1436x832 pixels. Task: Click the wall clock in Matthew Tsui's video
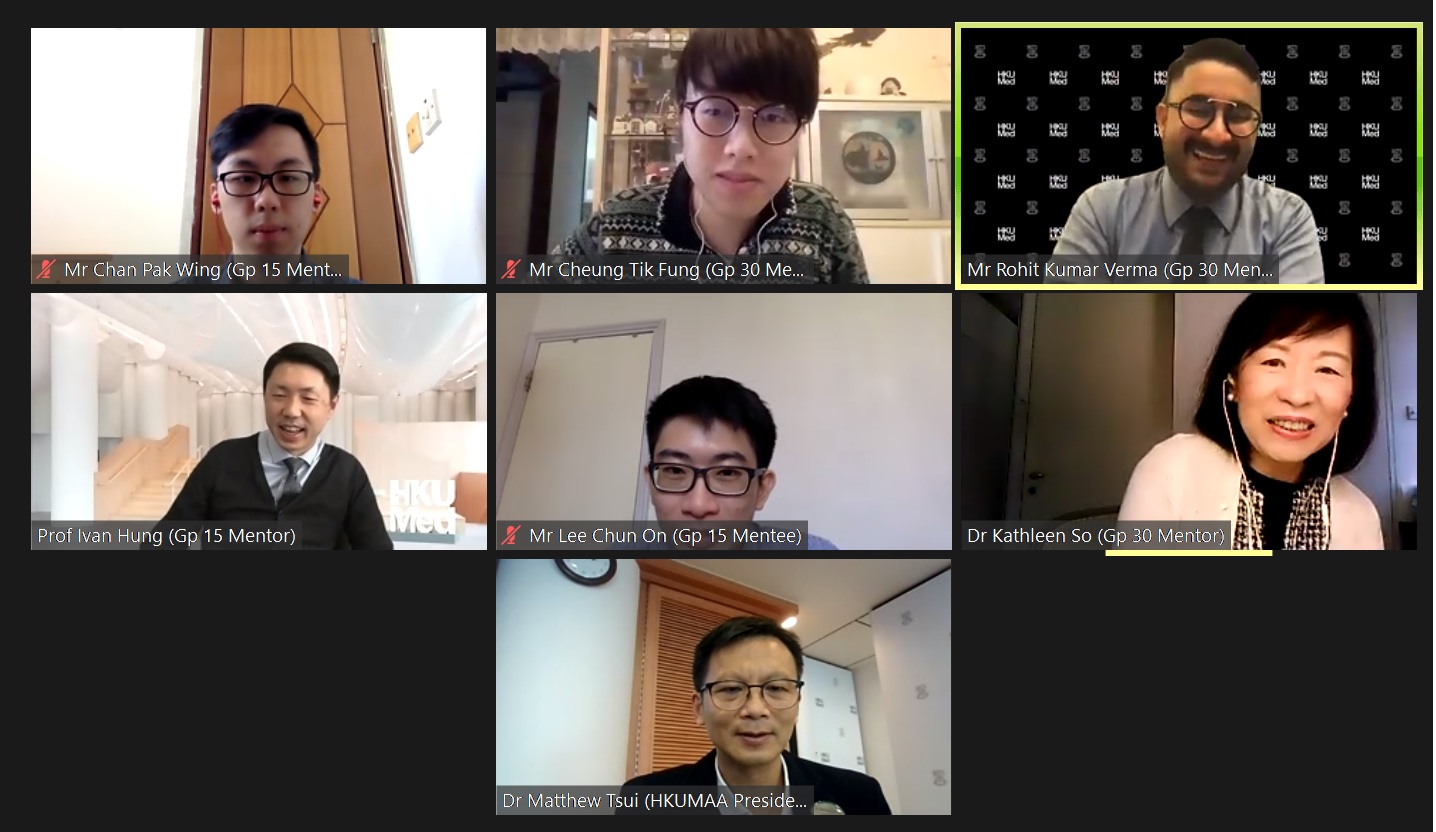tap(585, 569)
